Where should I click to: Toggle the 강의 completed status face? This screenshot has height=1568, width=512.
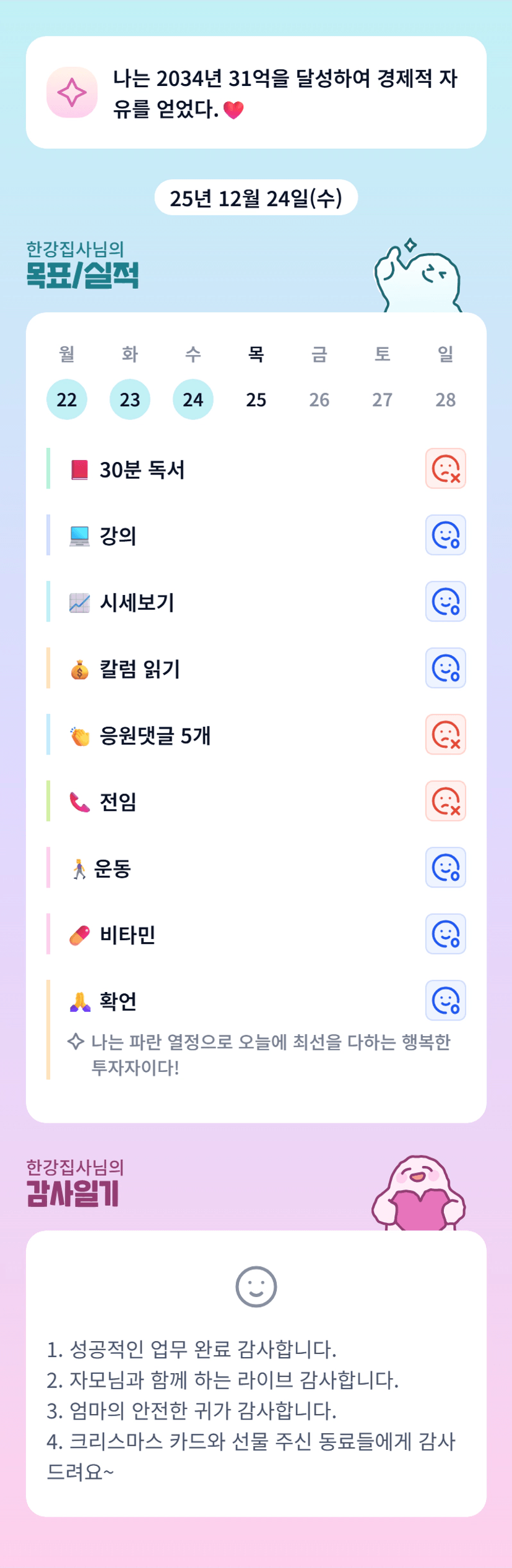tap(445, 535)
